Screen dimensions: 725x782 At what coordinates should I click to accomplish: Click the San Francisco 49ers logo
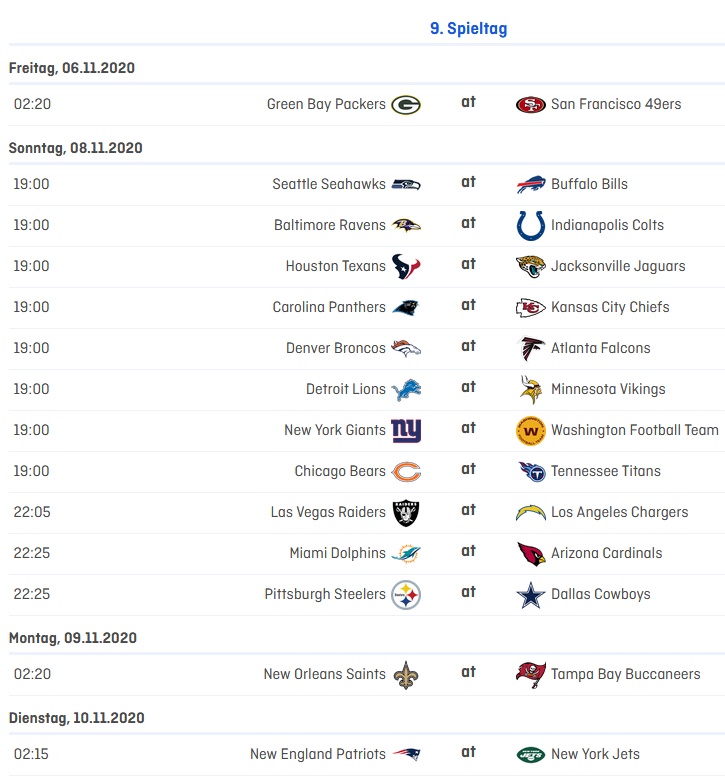(531, 105)
